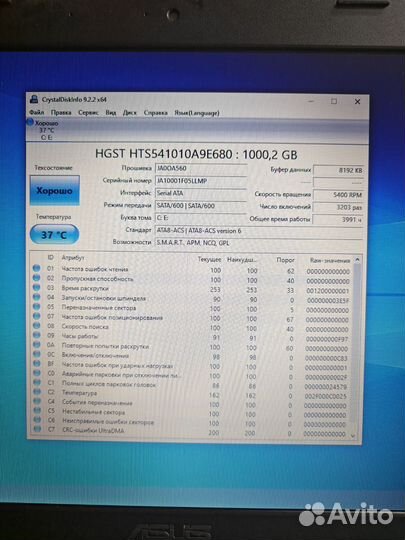Click the status icon for attribute 01
The width and height of the screenshot is (405, 540).
click(x=37, y=268)
